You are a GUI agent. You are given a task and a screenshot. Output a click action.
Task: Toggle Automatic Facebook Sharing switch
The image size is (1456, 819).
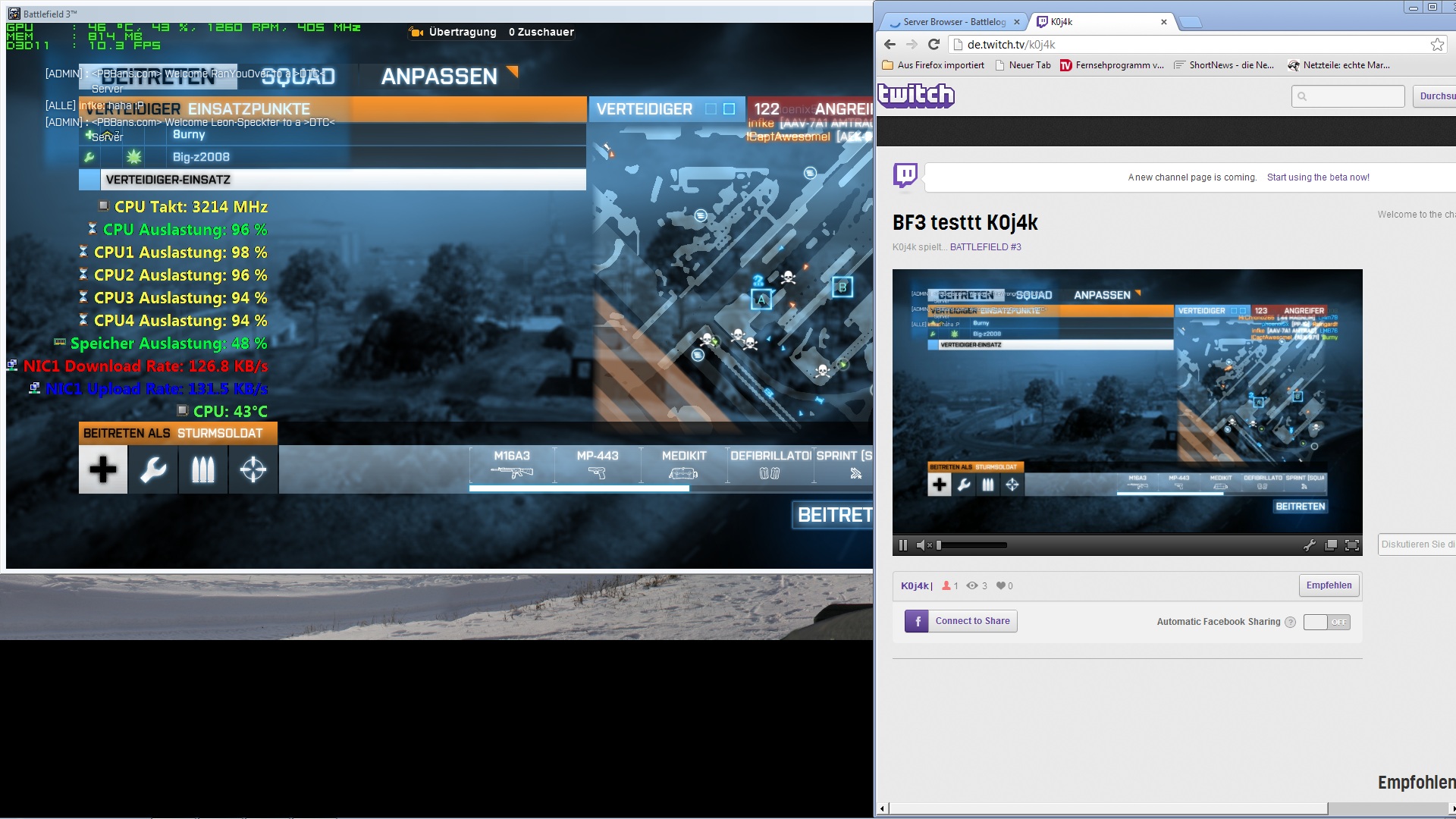click(x=1326, y=622)
